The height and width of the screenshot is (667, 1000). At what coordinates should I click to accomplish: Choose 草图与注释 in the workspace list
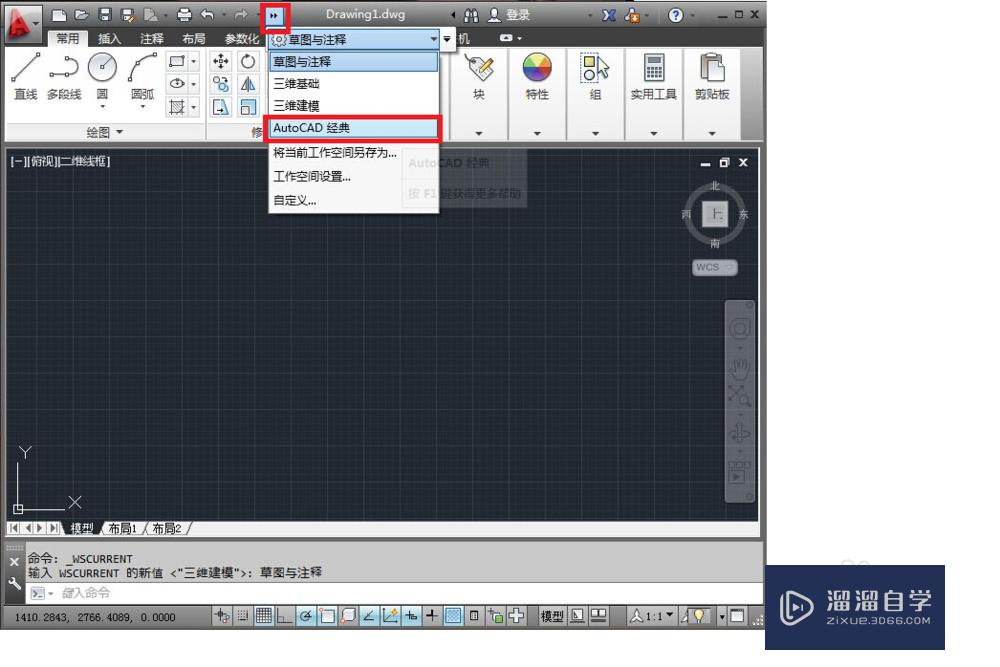coord(354,62)
